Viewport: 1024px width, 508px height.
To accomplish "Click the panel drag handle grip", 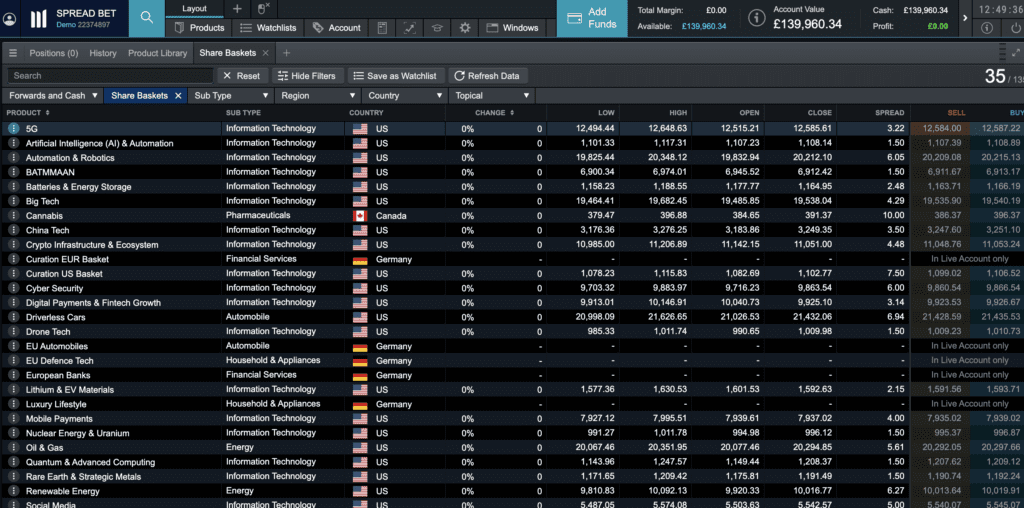I will click(1002, 53).
